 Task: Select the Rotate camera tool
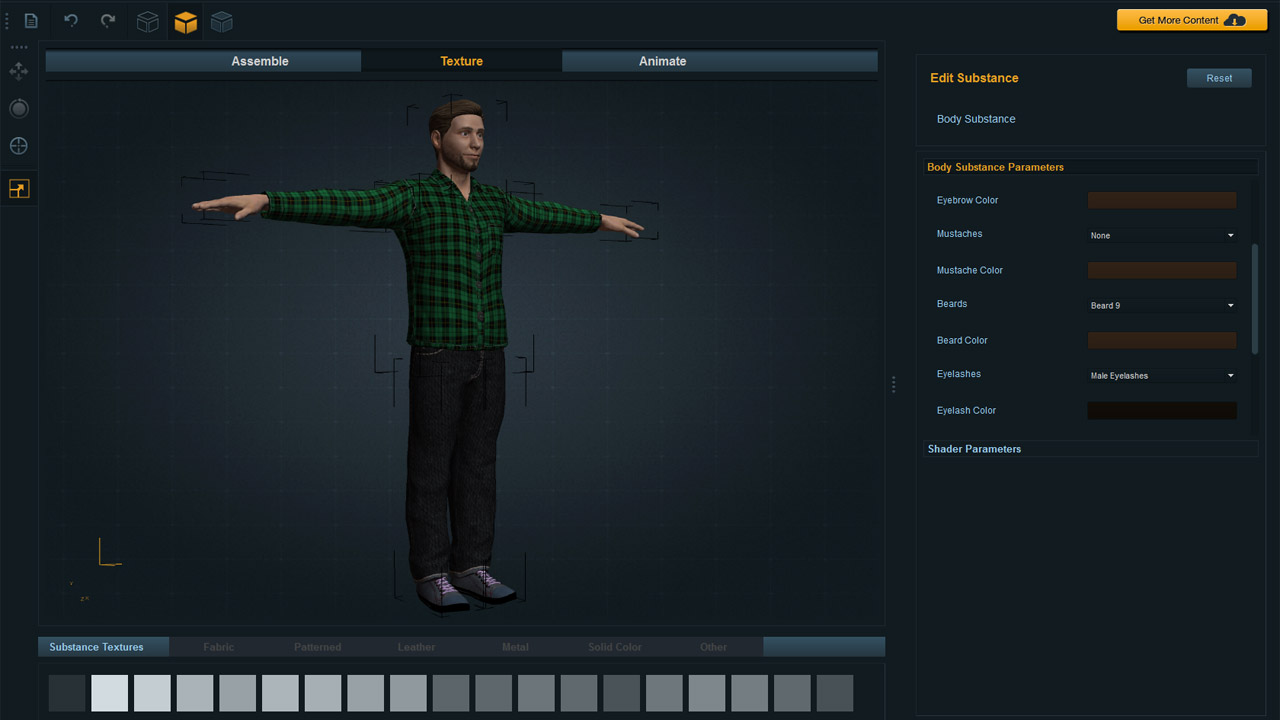tap(19, 108)
